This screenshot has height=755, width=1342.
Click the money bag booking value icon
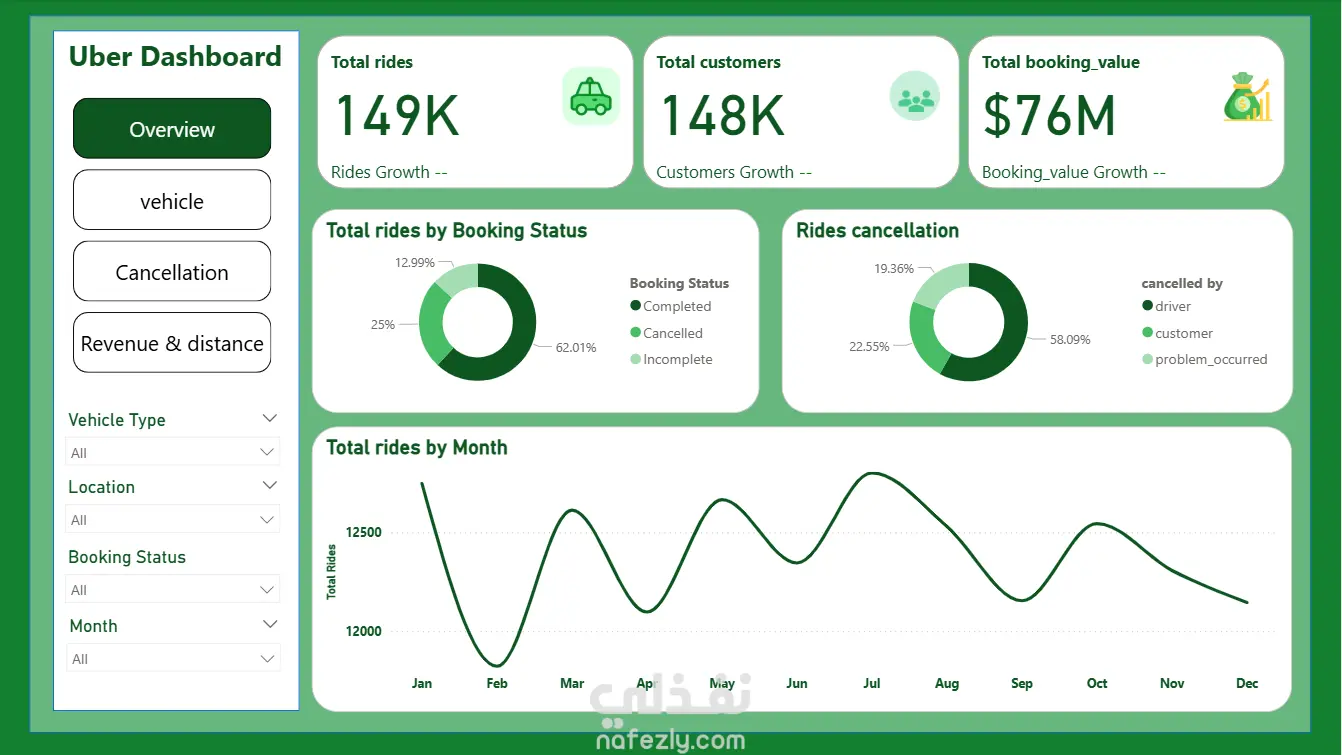point(1246,97)
